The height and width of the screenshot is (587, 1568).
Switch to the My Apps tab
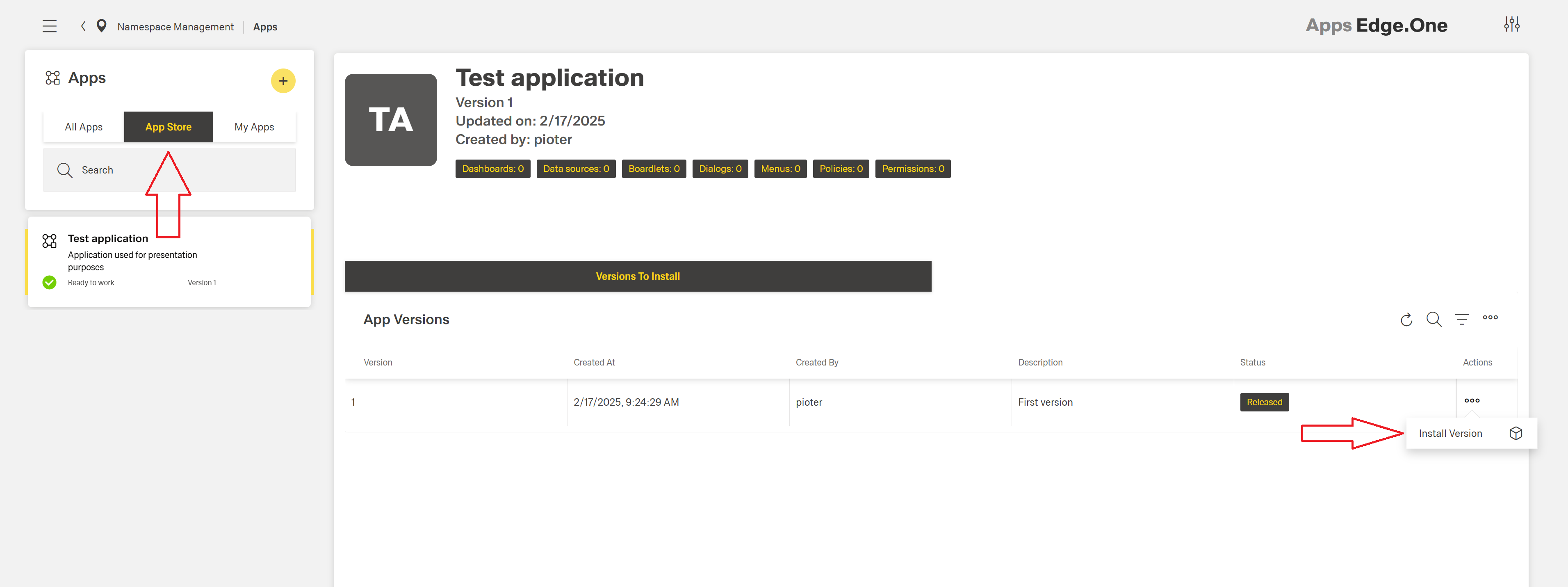coord(254,127)
